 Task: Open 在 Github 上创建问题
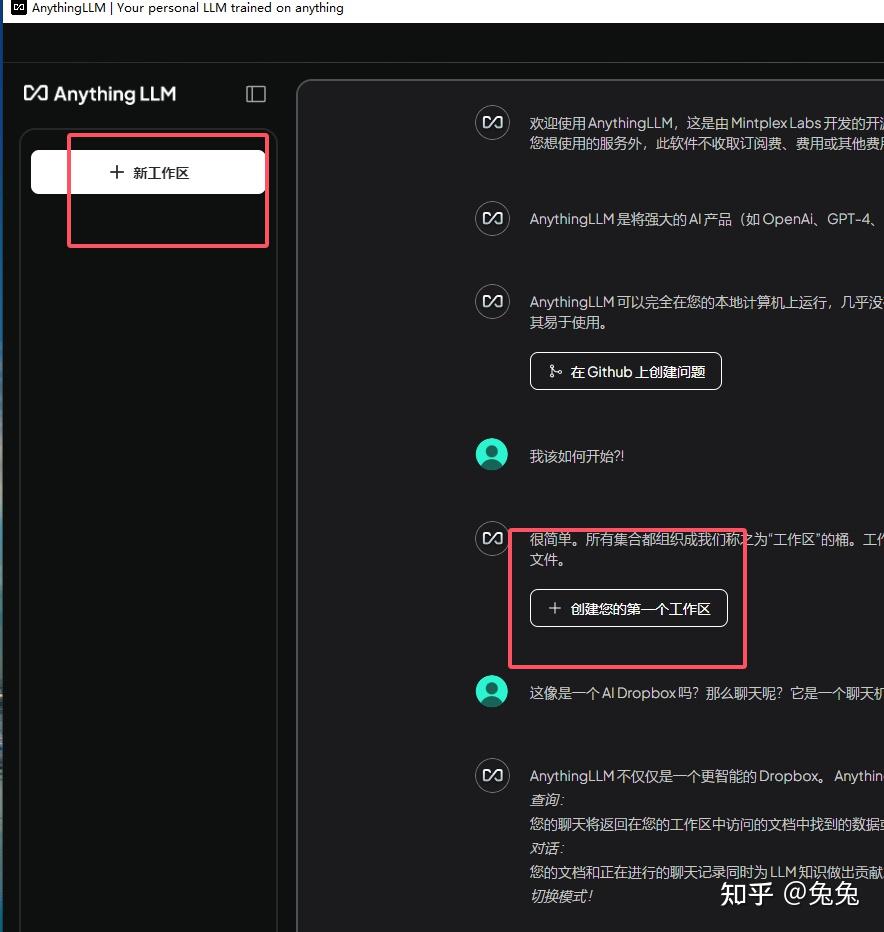625,371
